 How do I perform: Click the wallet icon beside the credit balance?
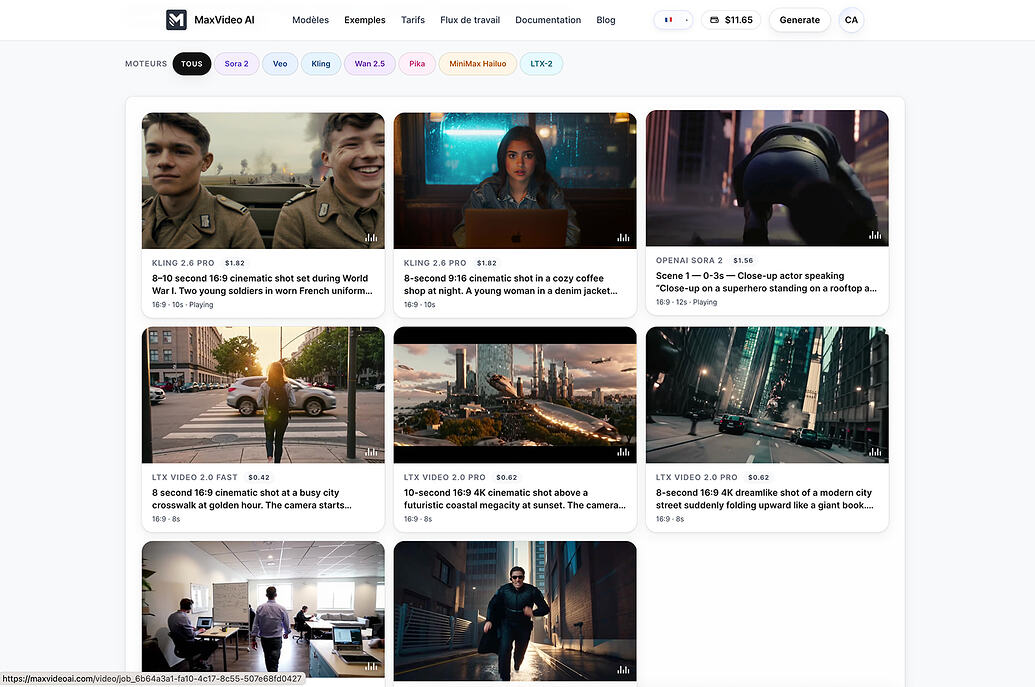[x=713, y=18]
